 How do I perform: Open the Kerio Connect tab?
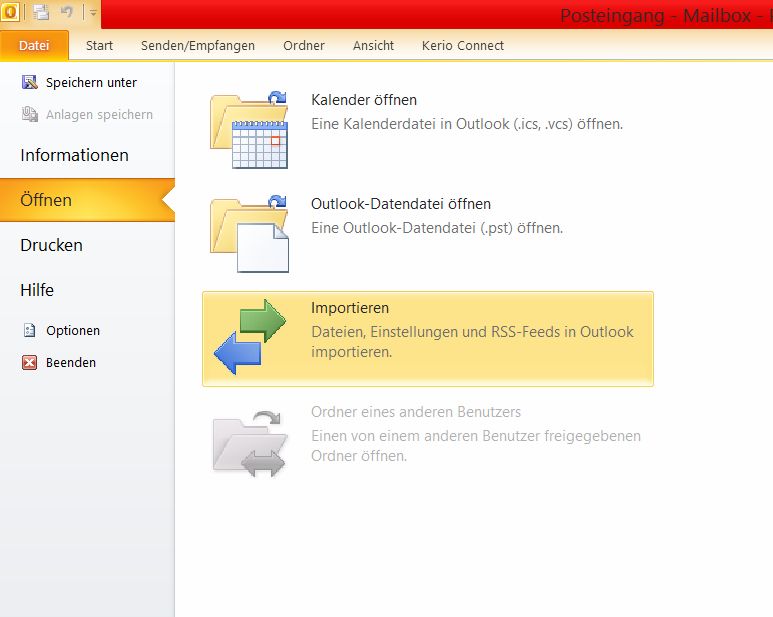(x=462, y=45)
